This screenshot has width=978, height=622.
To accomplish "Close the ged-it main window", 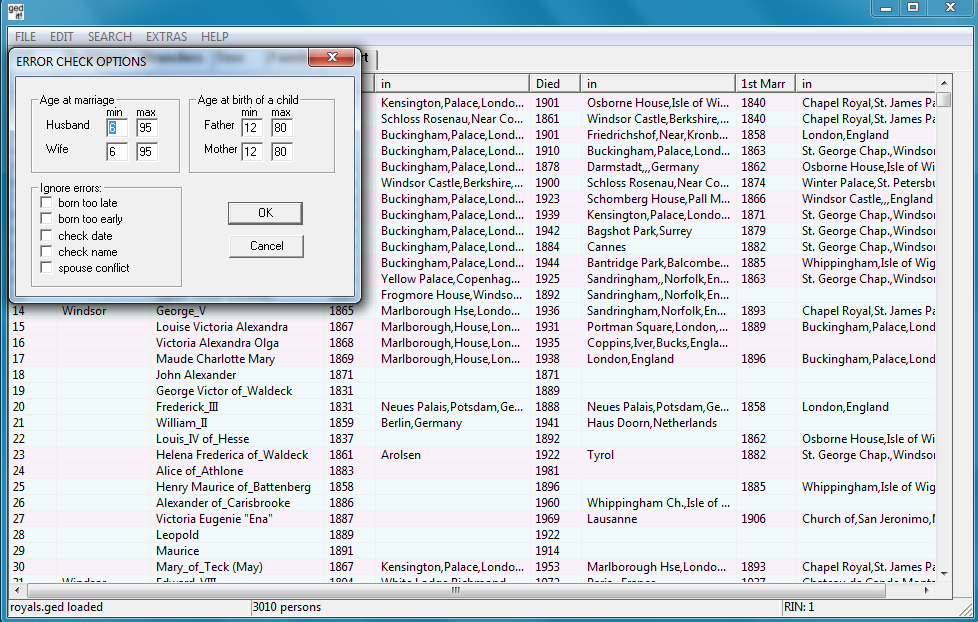I will click(x=950, y=7).
